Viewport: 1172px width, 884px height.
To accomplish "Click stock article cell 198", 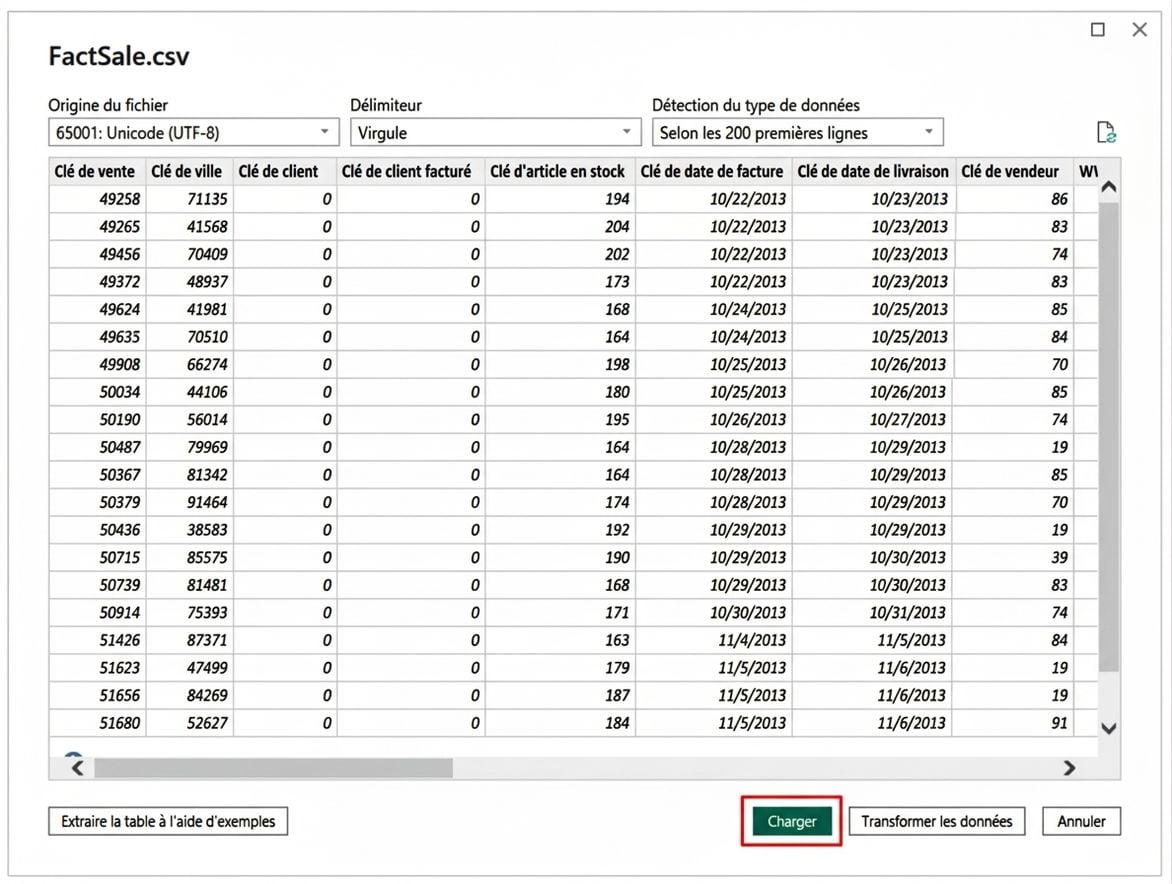I will tap(561, 365).
